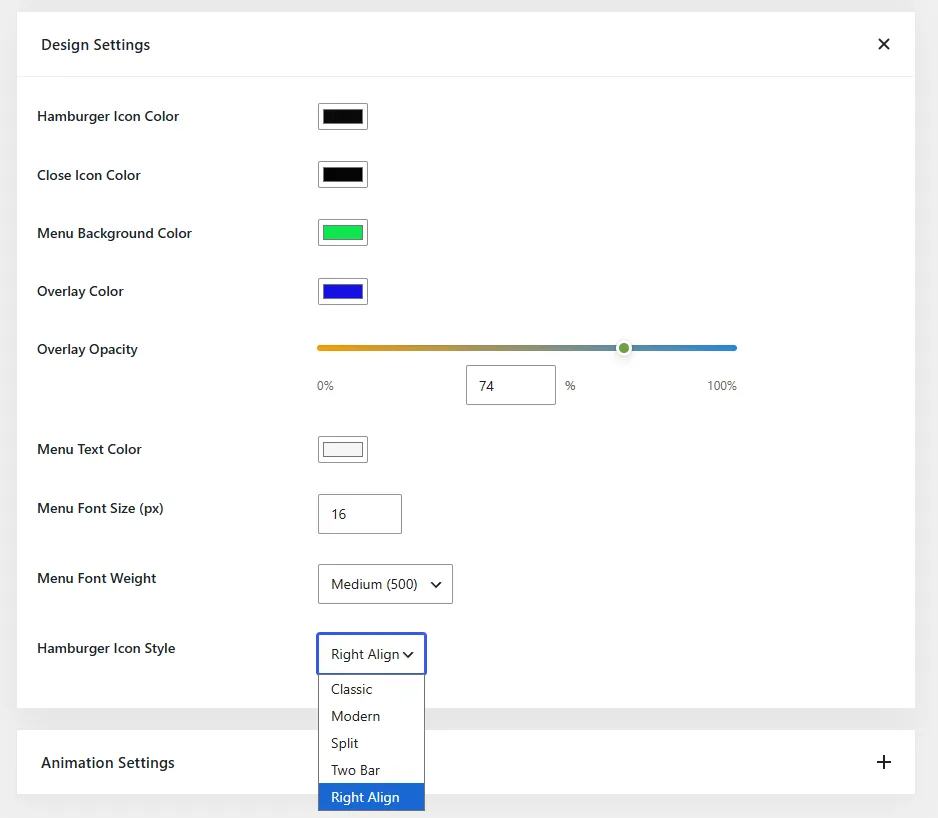938x818 pixels.
Task: Click the Animation Settings header title
Action: pyautogui.click(x=108, y=762)
